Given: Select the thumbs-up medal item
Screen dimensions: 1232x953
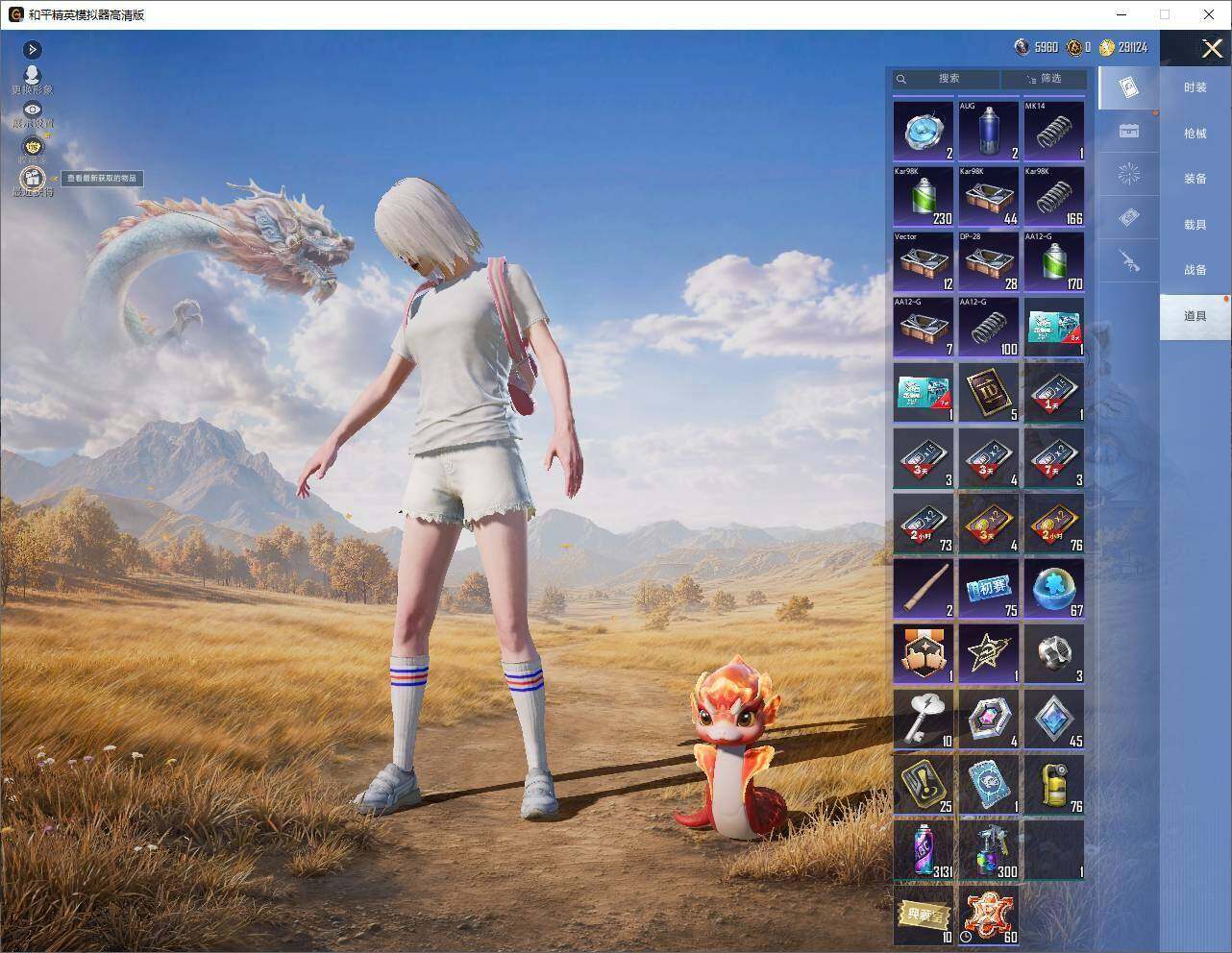Looking at the screenshot, I should click(x=924, y=653).
